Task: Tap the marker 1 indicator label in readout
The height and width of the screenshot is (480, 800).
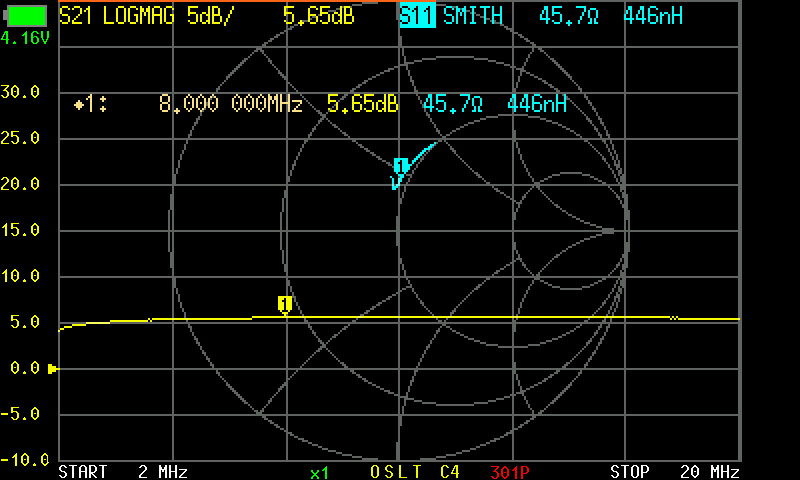Action: tap(91, 104)
